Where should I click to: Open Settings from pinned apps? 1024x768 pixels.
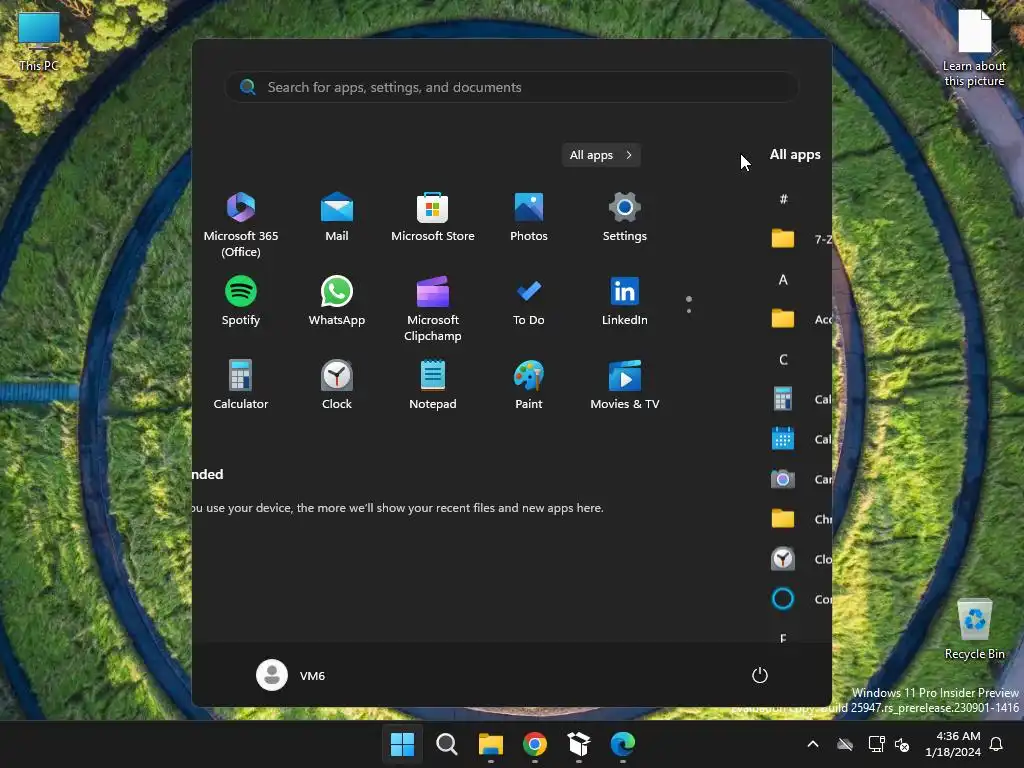click(624, 217)
